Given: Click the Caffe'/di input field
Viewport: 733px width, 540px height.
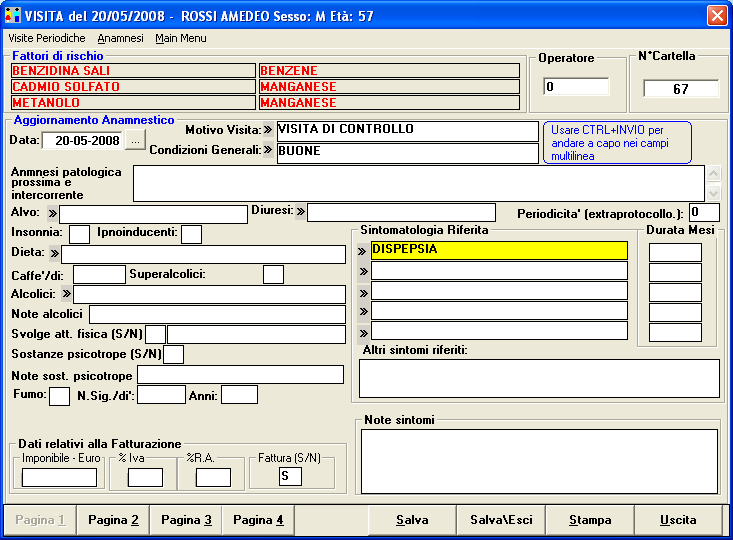Looking at the screenshot, I should [x=100, y=274].
